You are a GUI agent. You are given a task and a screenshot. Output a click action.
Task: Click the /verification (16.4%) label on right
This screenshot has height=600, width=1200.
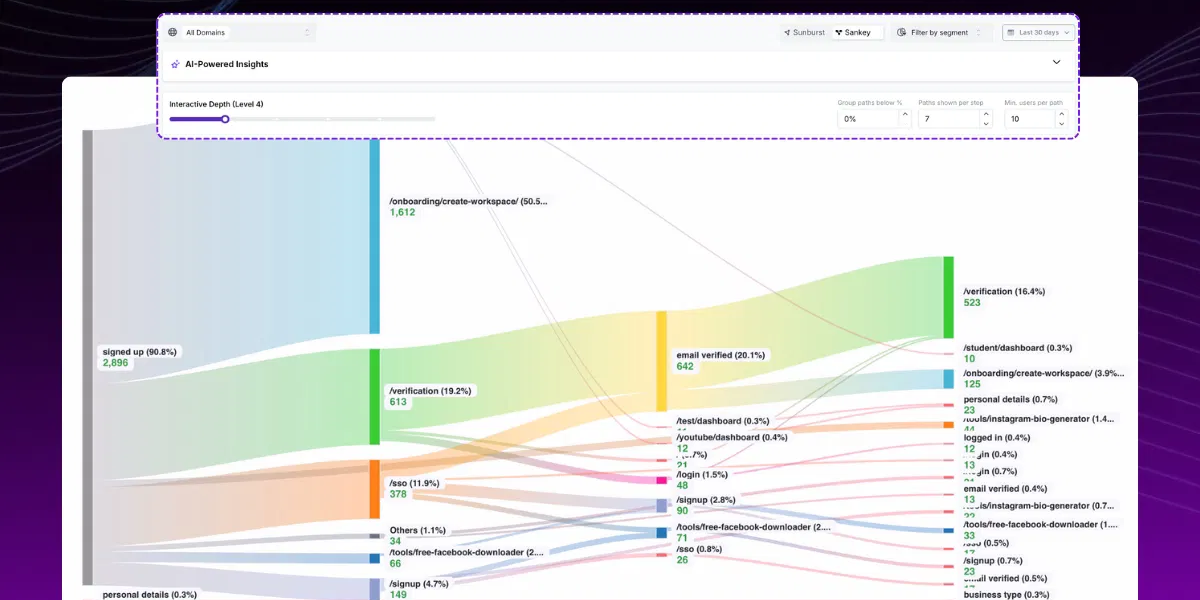click(1003, 291)
